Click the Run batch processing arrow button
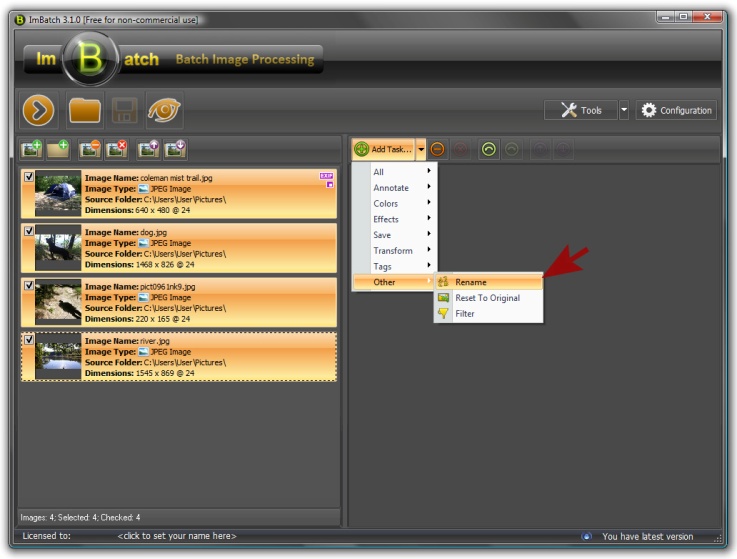Image resolution: width=737 pixels, height=559 pixels. pos(38,110)
